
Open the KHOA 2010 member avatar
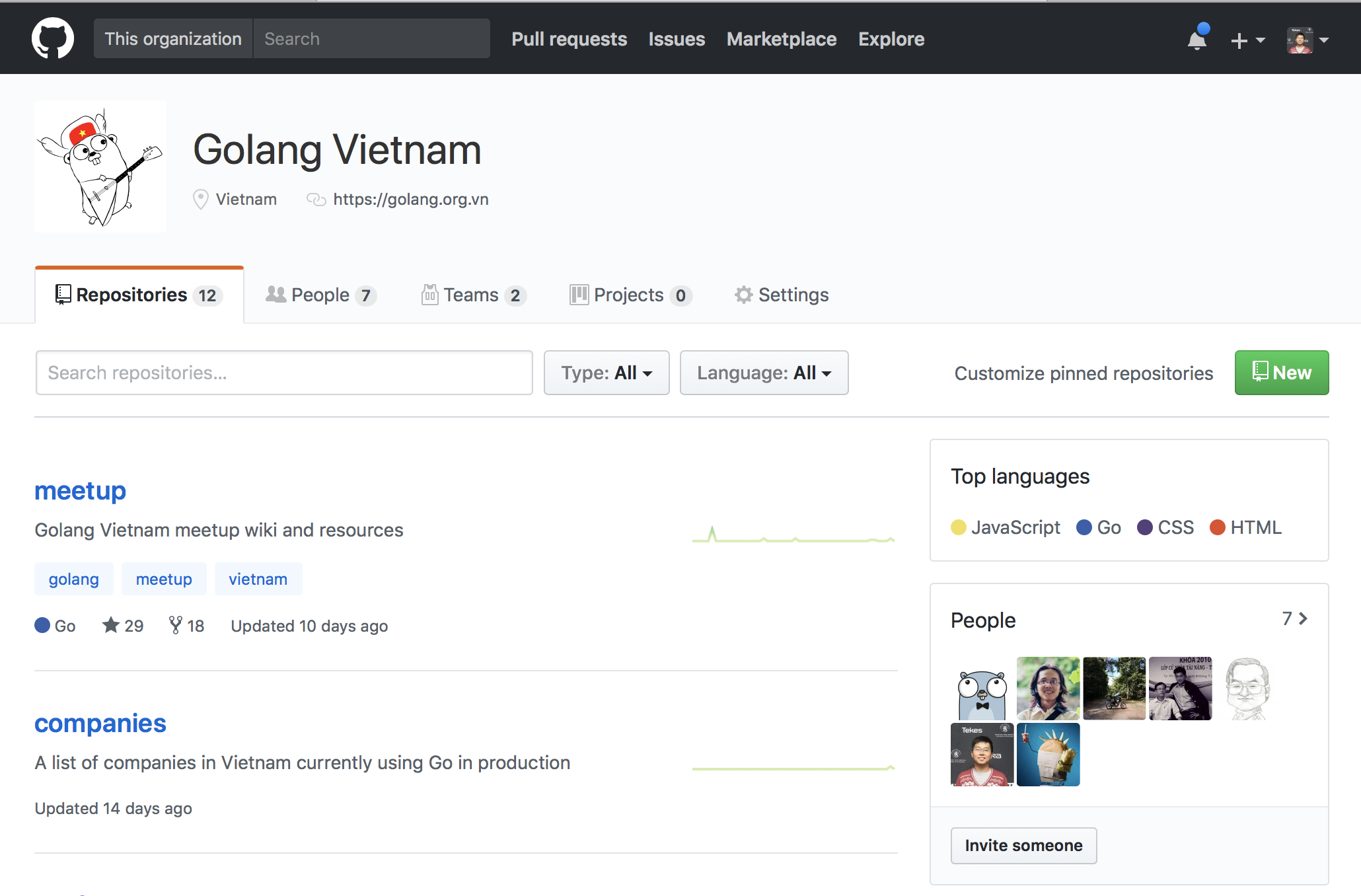[1181, 689]
